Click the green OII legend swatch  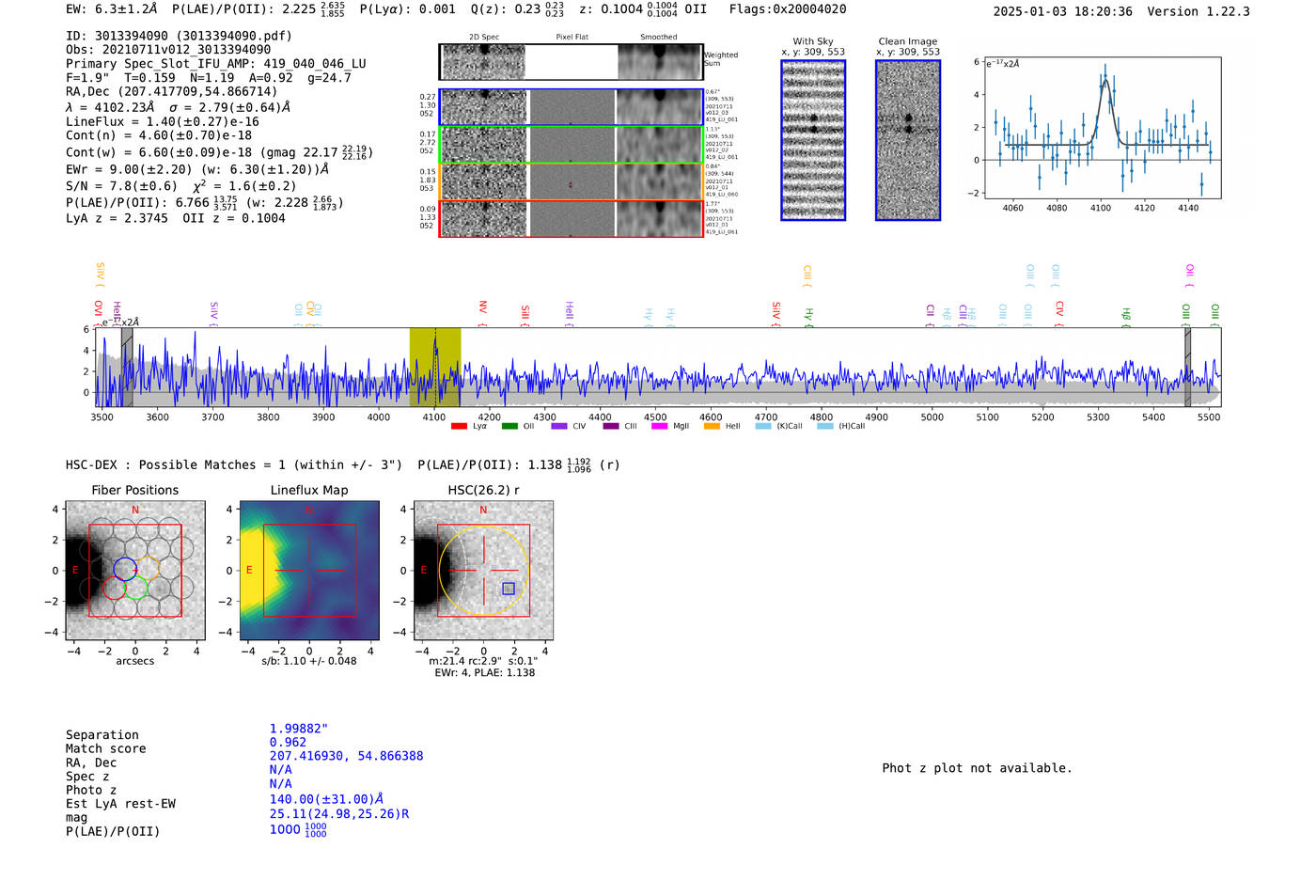point(509,427)
